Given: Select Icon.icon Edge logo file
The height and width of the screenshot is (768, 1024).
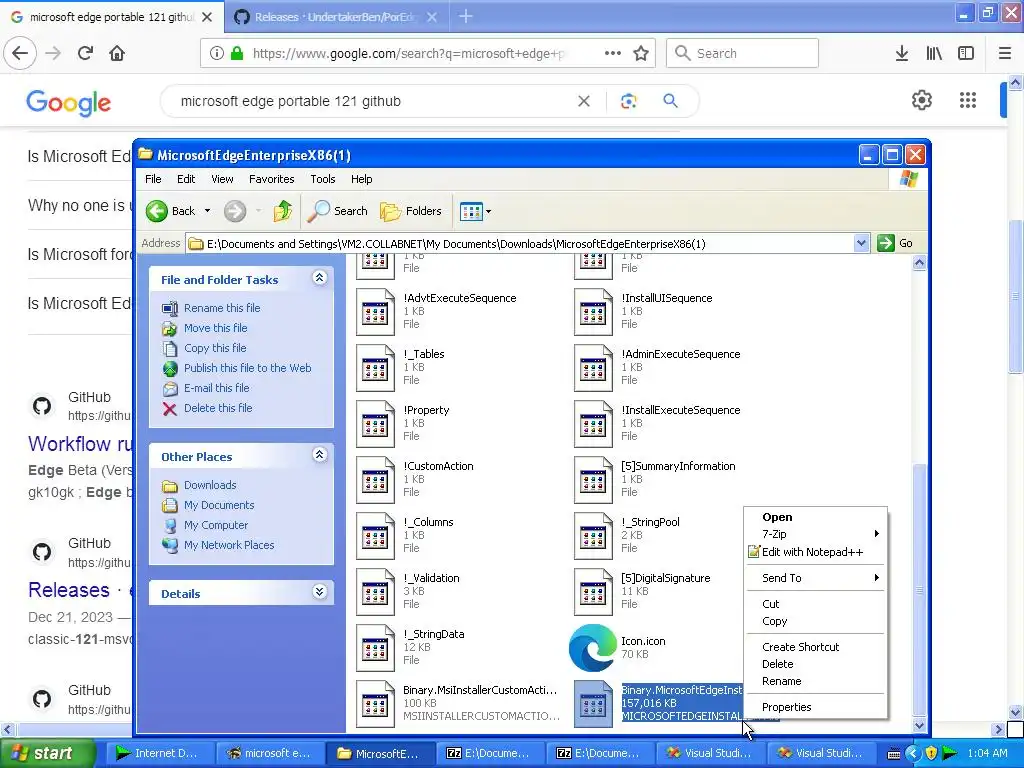Looking at the screenshot, I should pyautogui.click(x=593, y=648).
